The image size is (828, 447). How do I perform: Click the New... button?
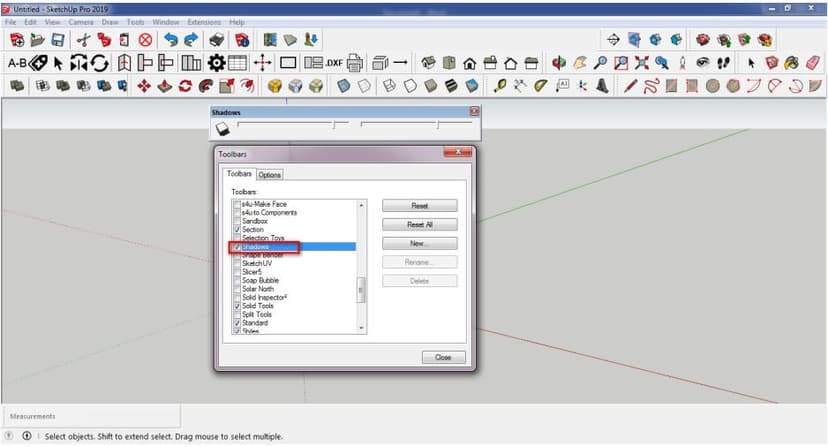[x=420, y=244]
